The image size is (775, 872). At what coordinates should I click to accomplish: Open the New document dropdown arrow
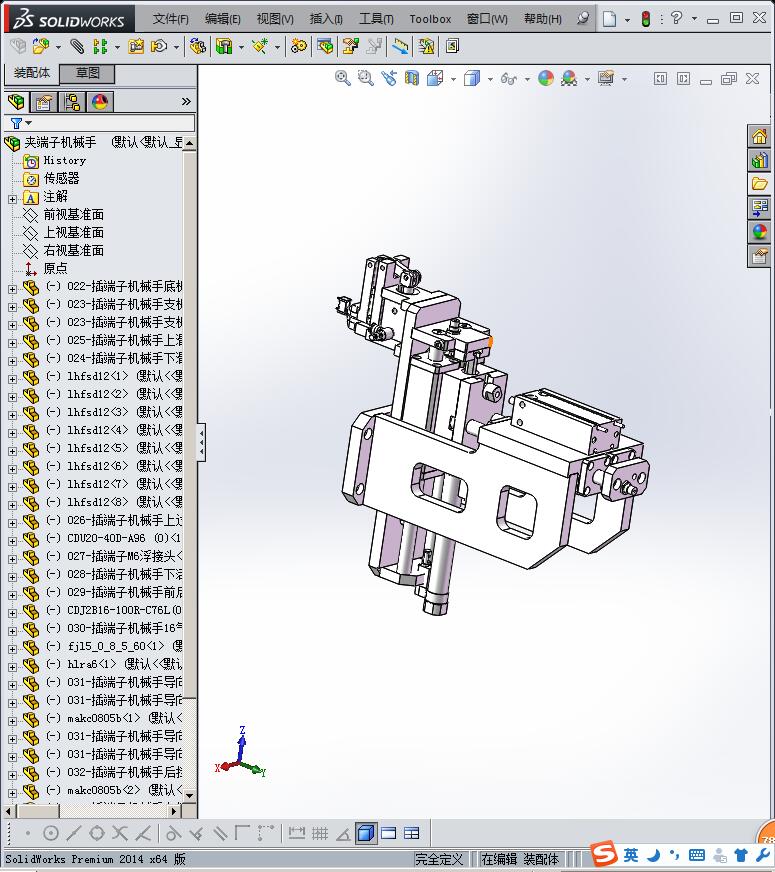627,19
